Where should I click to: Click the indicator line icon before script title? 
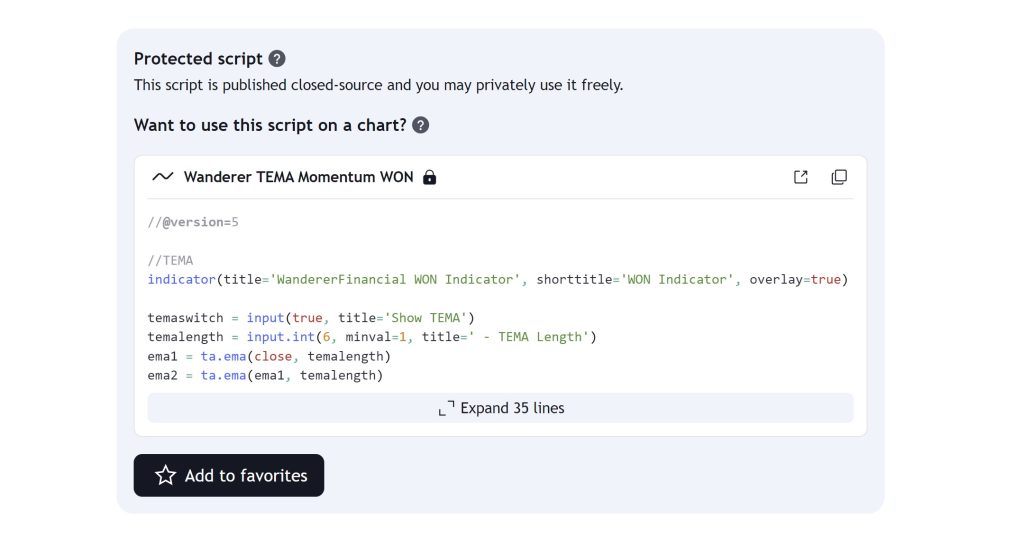(x=162, y=177)
